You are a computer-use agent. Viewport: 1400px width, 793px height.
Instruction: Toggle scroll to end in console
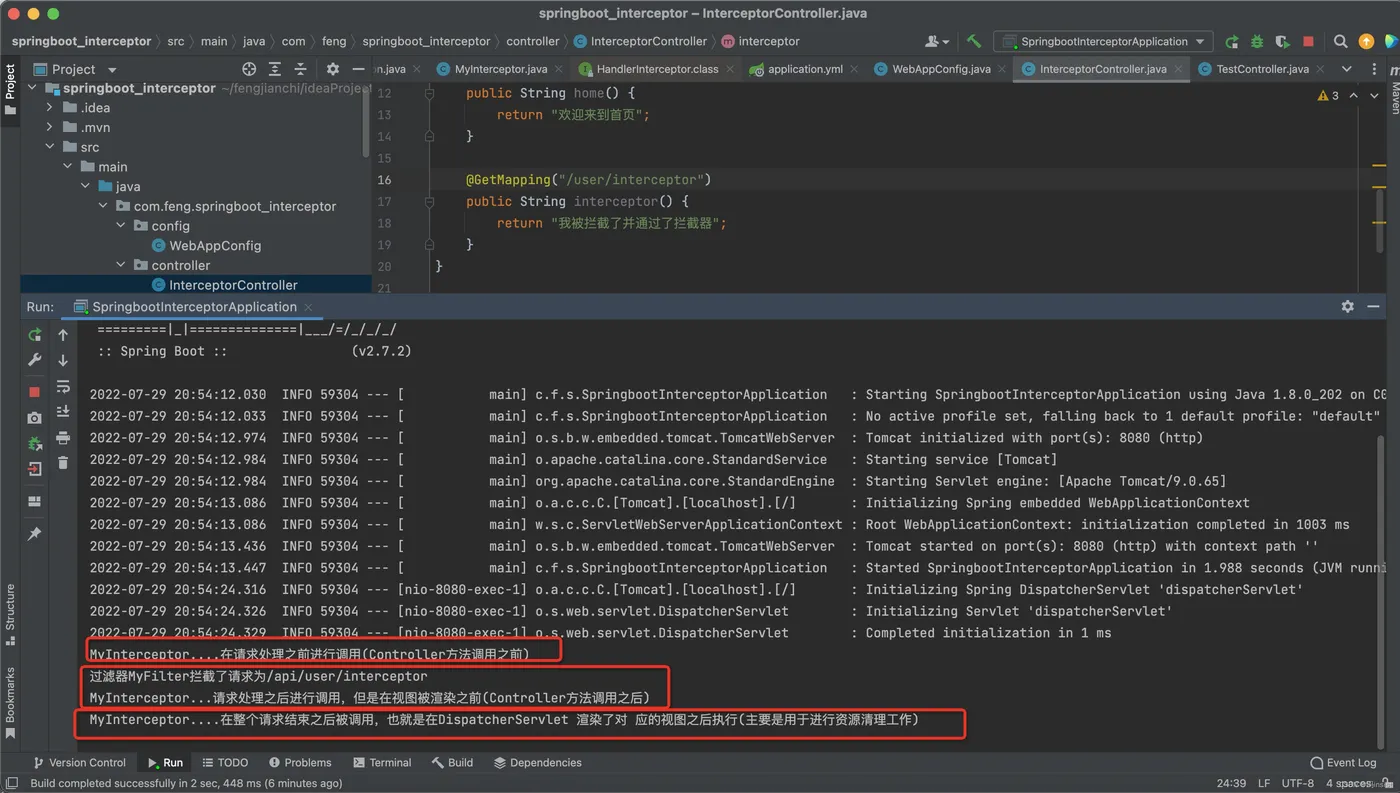[x=63, y=411]
